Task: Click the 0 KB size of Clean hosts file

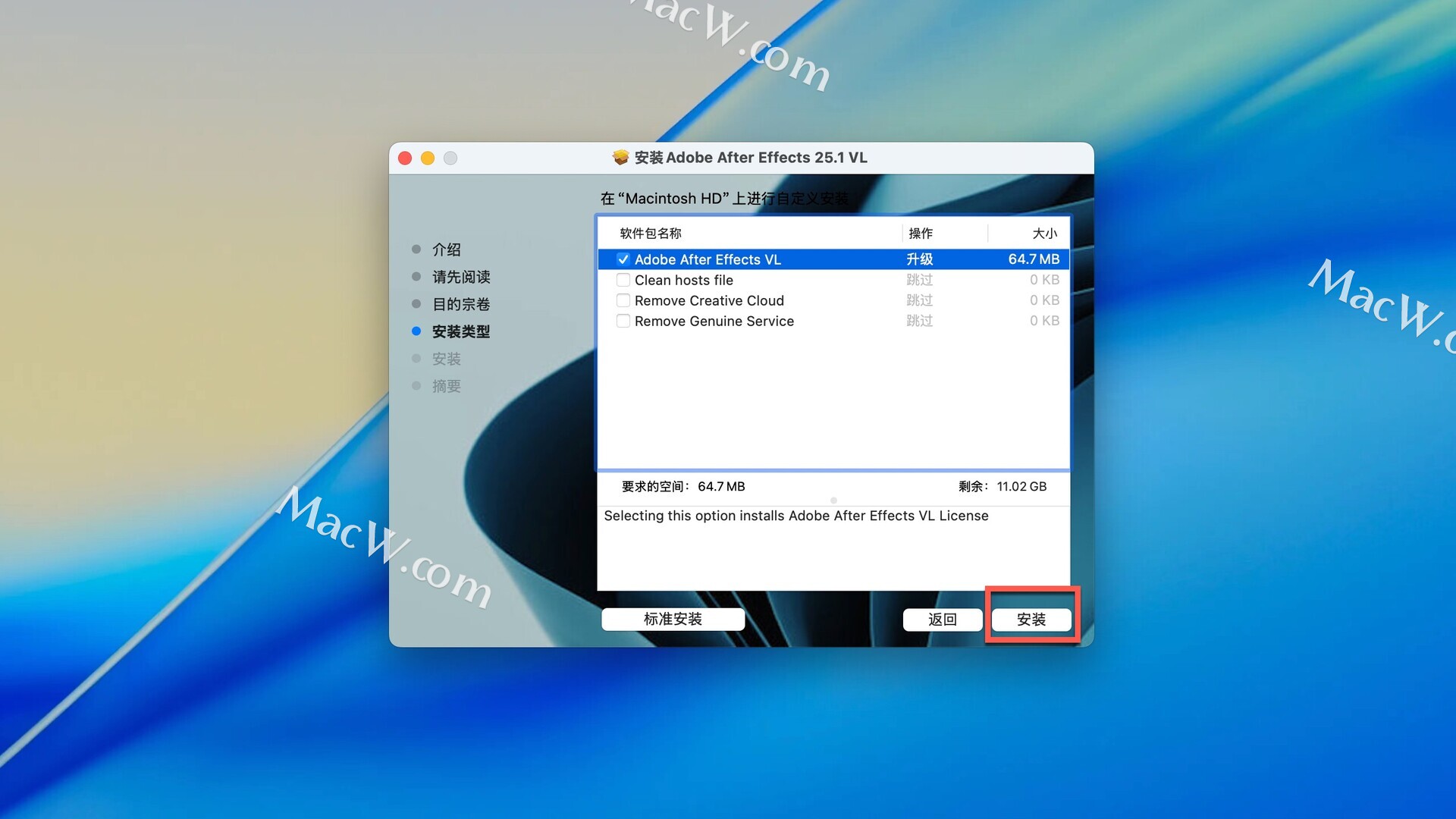Action: coord(1044,280)
